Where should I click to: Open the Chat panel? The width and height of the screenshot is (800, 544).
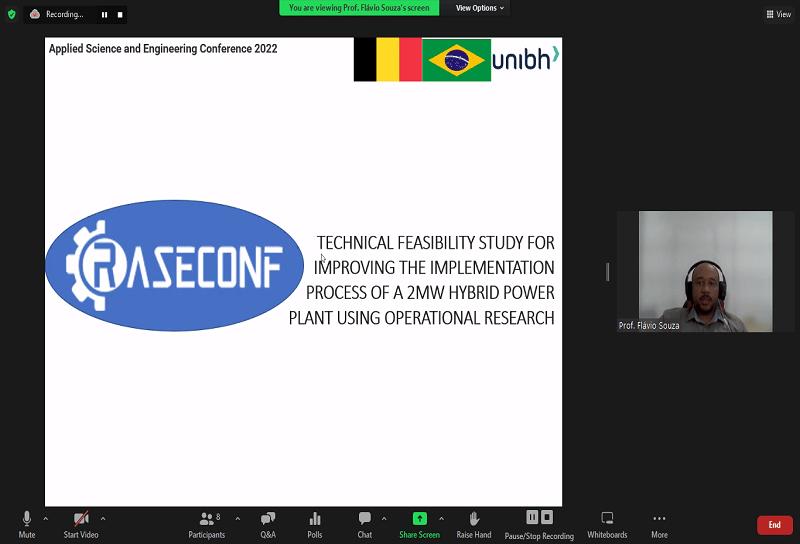(x=364, y=525)
